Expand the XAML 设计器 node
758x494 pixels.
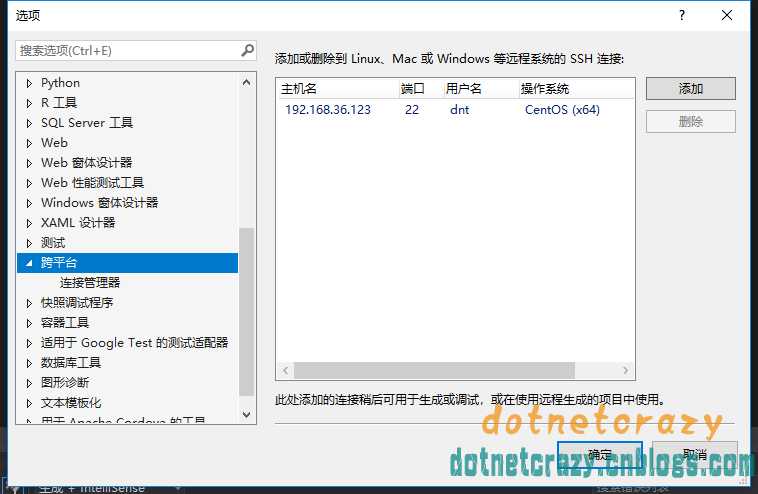point(29,223)
